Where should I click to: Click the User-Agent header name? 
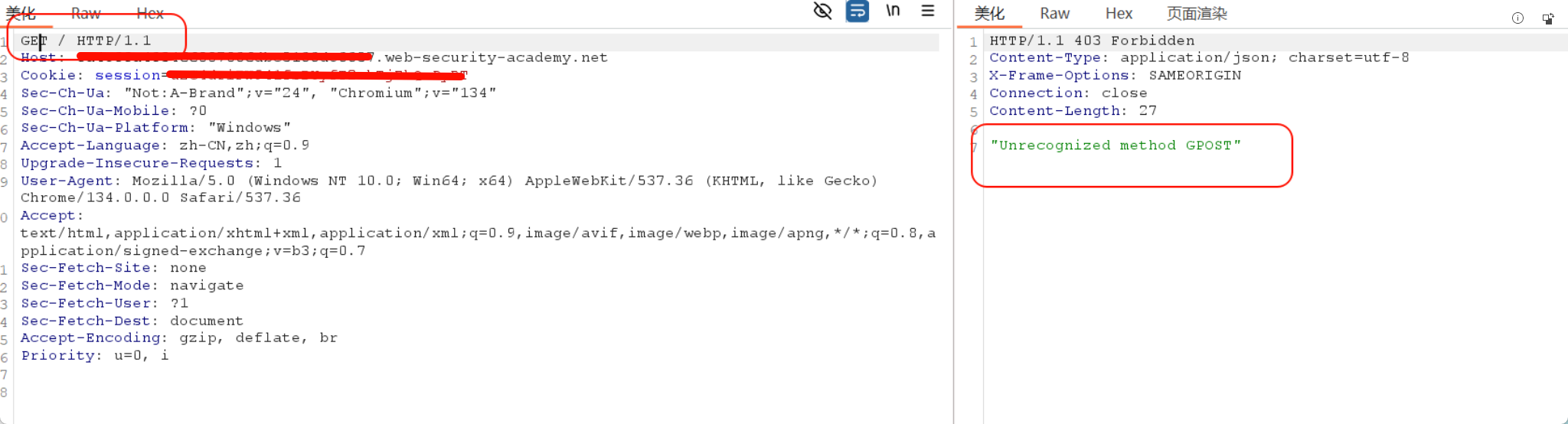(67, 181)
